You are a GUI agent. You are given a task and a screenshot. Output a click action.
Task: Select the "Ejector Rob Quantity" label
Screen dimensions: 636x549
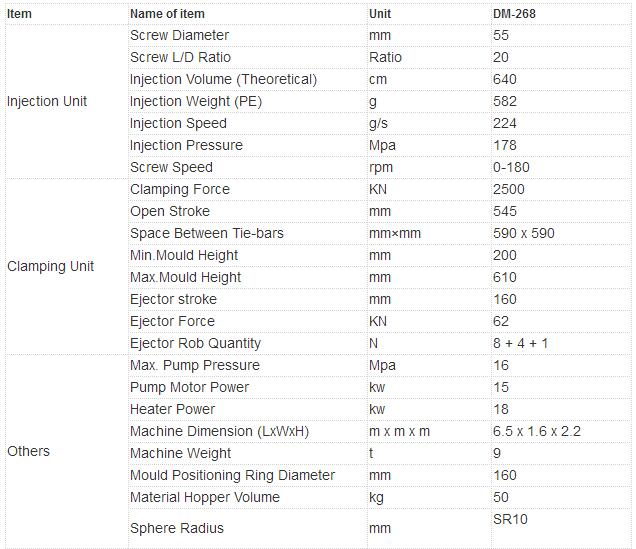pos(195,343)
